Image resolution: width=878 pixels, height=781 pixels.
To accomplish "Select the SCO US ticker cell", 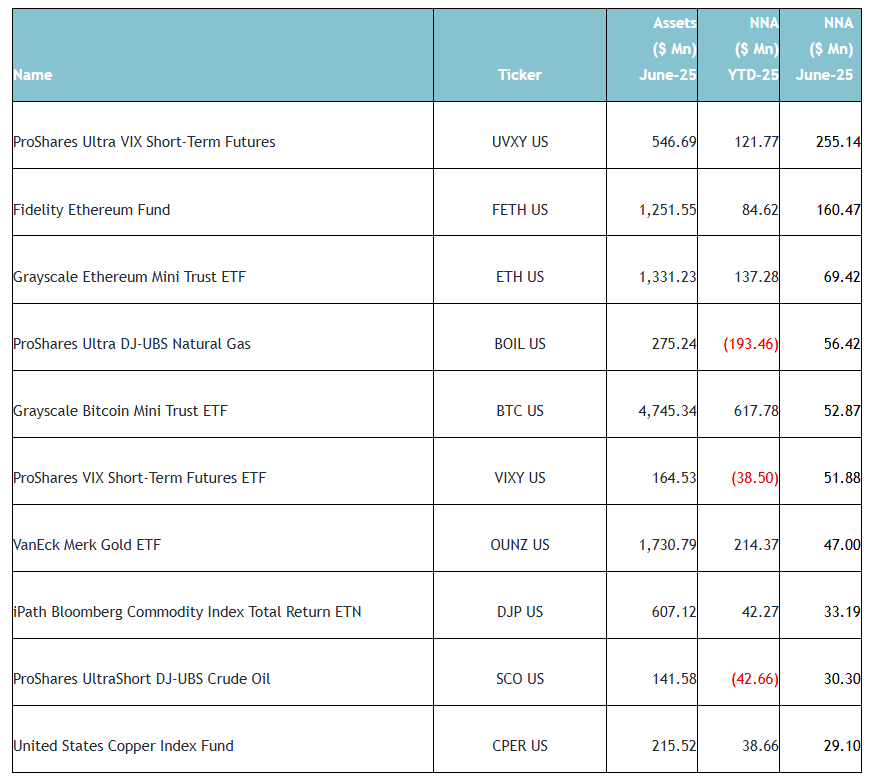I will pos(520,679).
